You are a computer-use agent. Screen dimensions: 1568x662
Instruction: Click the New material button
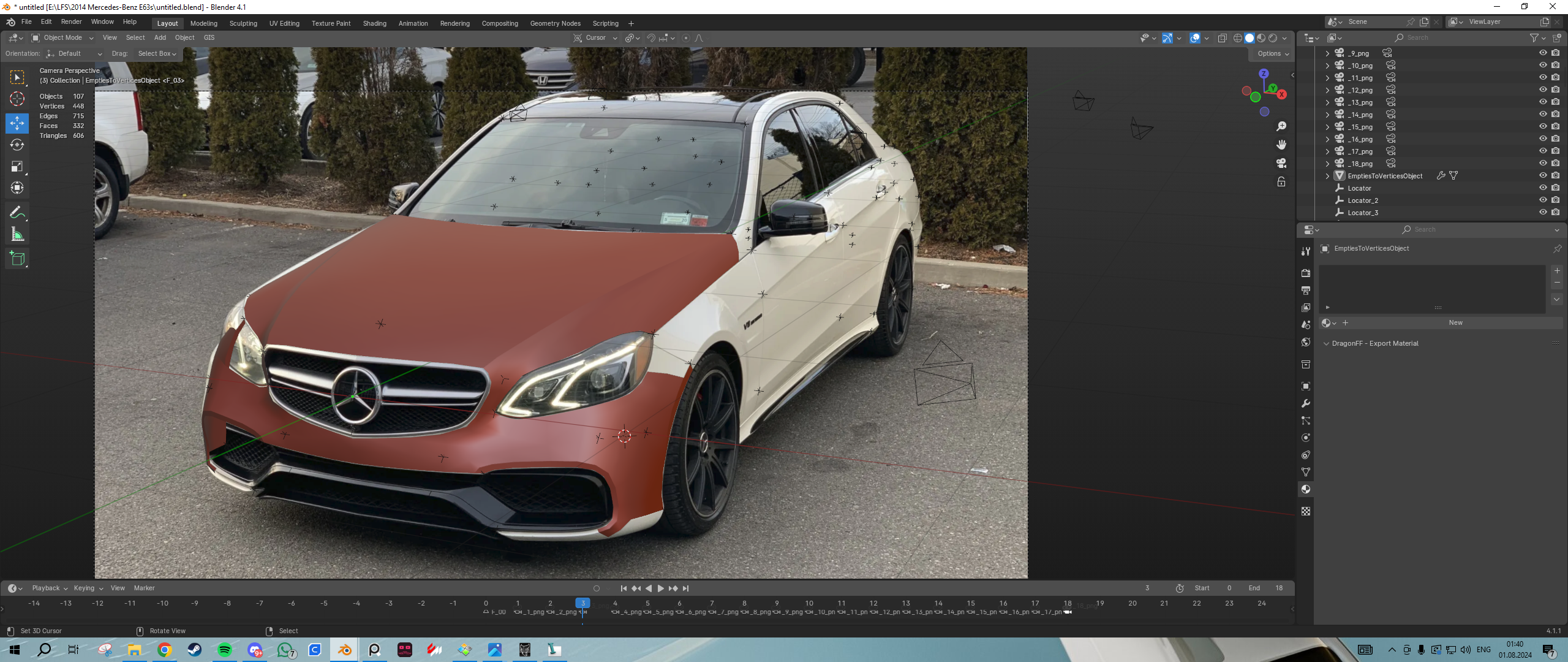(x=1455, y=323)
